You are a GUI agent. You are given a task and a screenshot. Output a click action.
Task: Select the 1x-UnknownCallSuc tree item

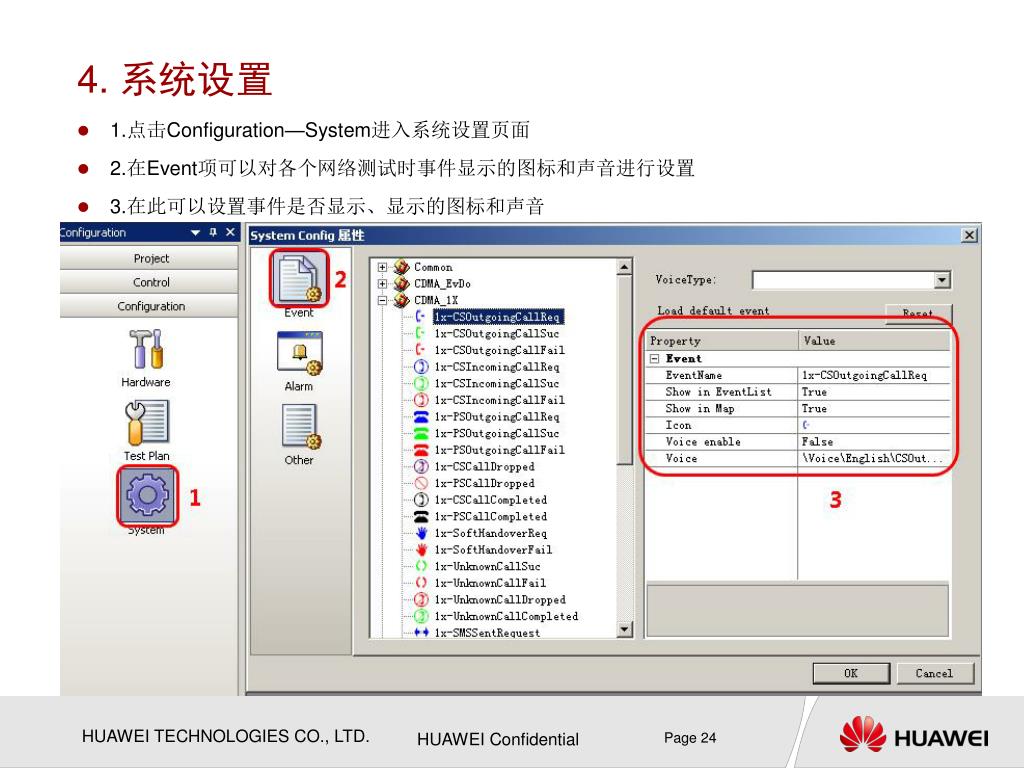(488, 566)
